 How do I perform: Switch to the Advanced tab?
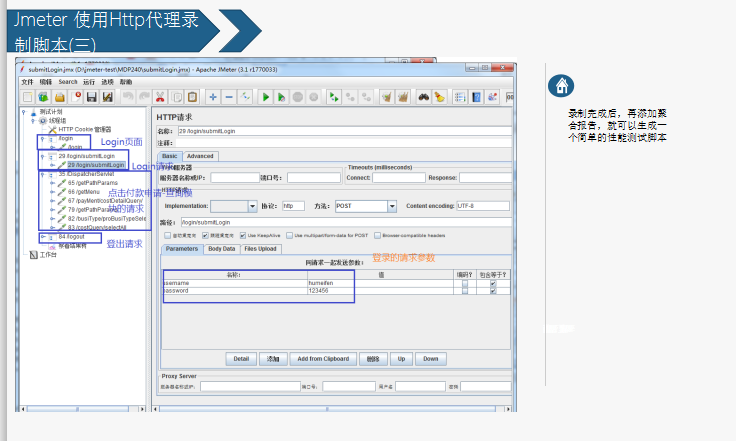[x=200, y=156]
